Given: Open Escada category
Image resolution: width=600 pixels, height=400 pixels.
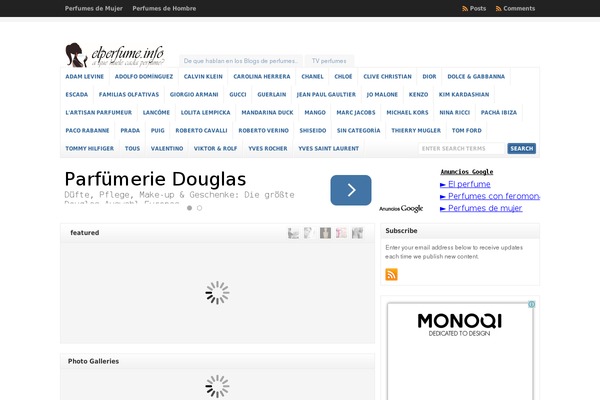Looking at the screenshot, I should 77,95.
